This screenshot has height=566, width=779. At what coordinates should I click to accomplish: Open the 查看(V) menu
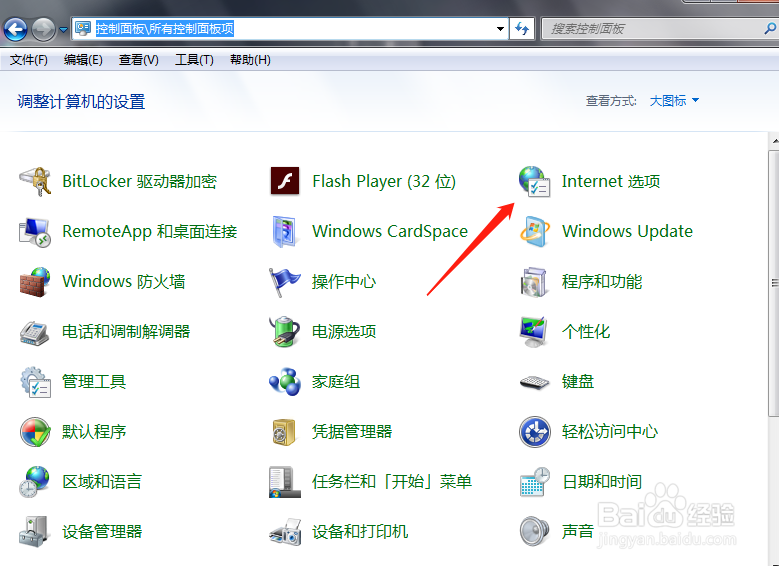click(139, 60)
